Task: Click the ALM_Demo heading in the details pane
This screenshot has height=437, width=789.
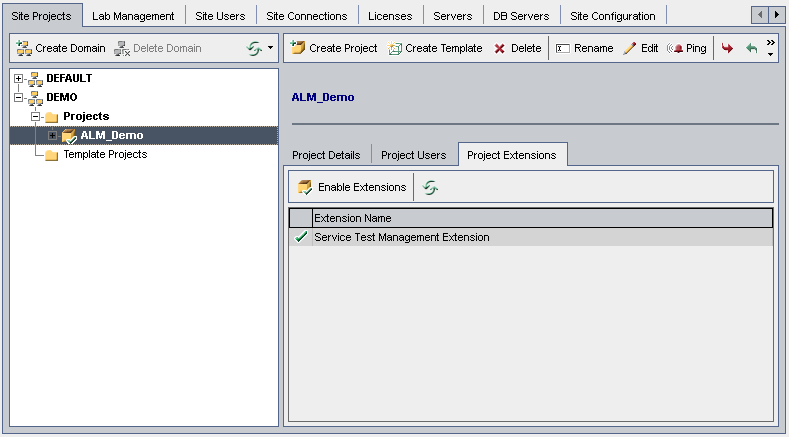Action: tap(323, 97)
